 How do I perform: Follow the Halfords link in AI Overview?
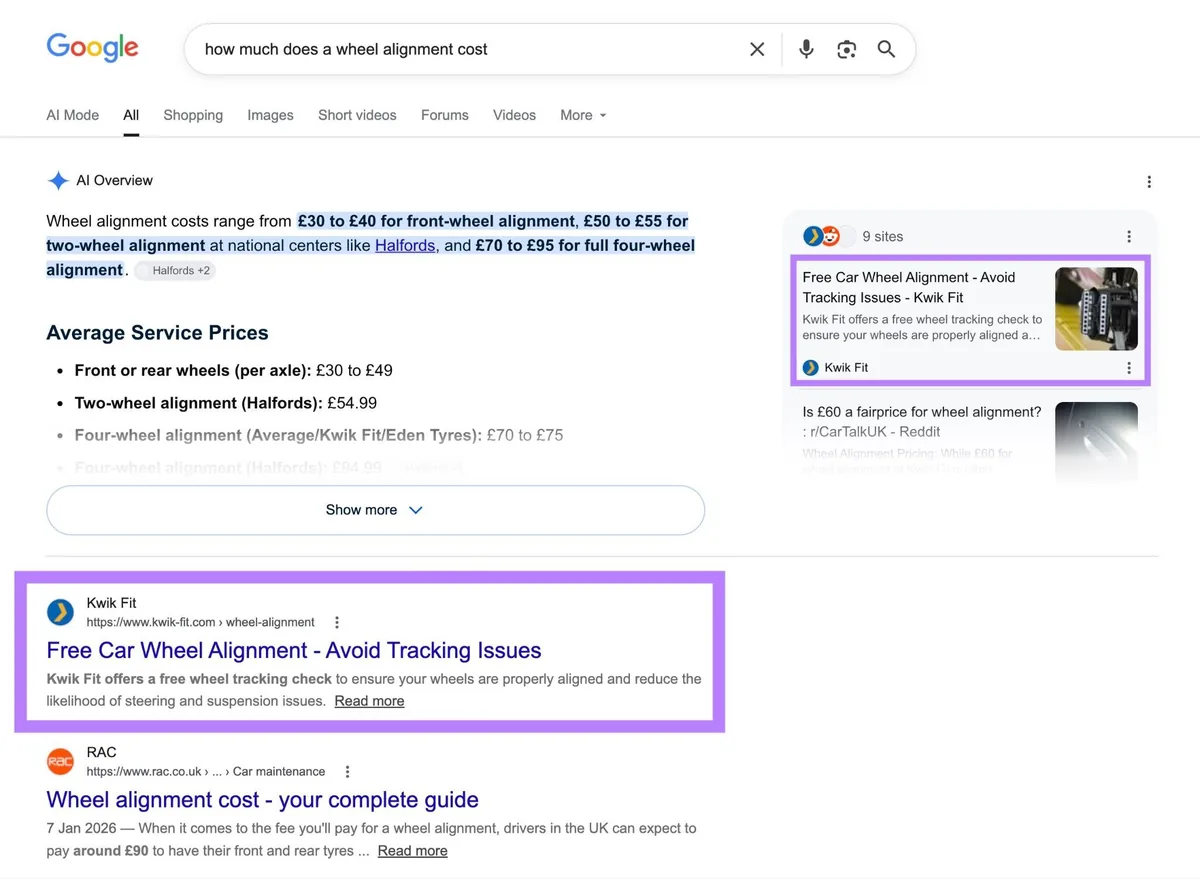[x=405, y=246]
